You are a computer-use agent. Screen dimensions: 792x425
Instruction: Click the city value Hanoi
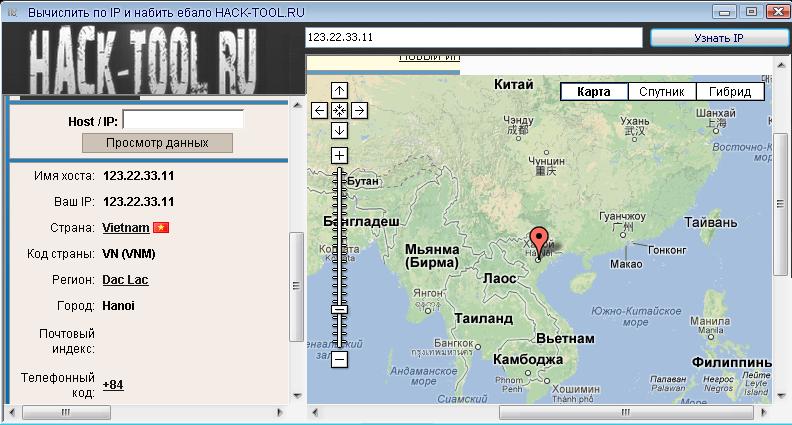coord(119,306)
